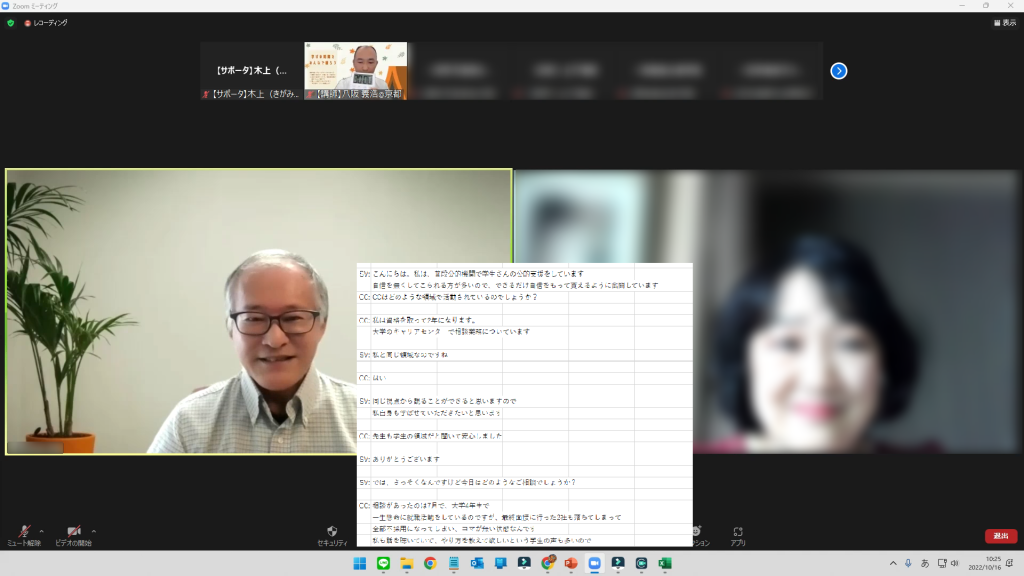
Task: Launch PowerPoint from the taskbar
Action: point(571,563)
